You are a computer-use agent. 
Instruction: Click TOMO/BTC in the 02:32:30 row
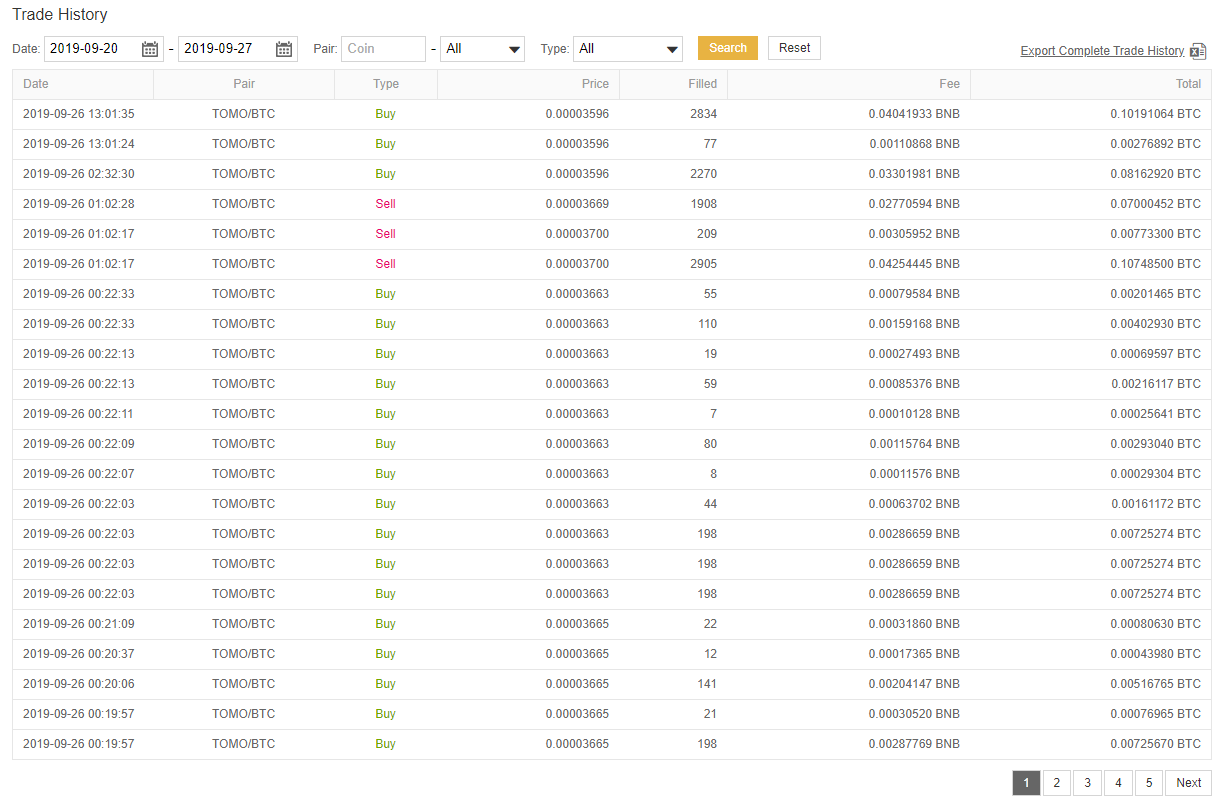[244, 174]
